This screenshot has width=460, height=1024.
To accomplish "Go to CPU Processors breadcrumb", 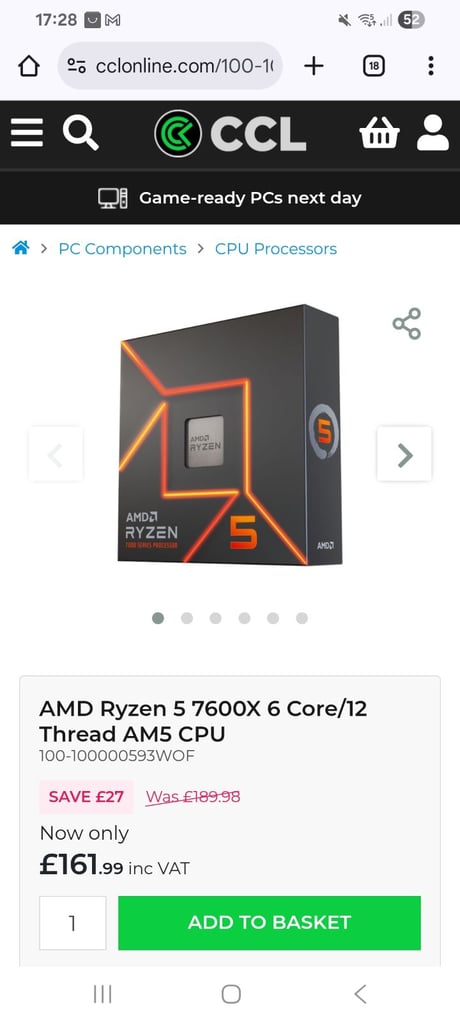I will click(276, 249).
